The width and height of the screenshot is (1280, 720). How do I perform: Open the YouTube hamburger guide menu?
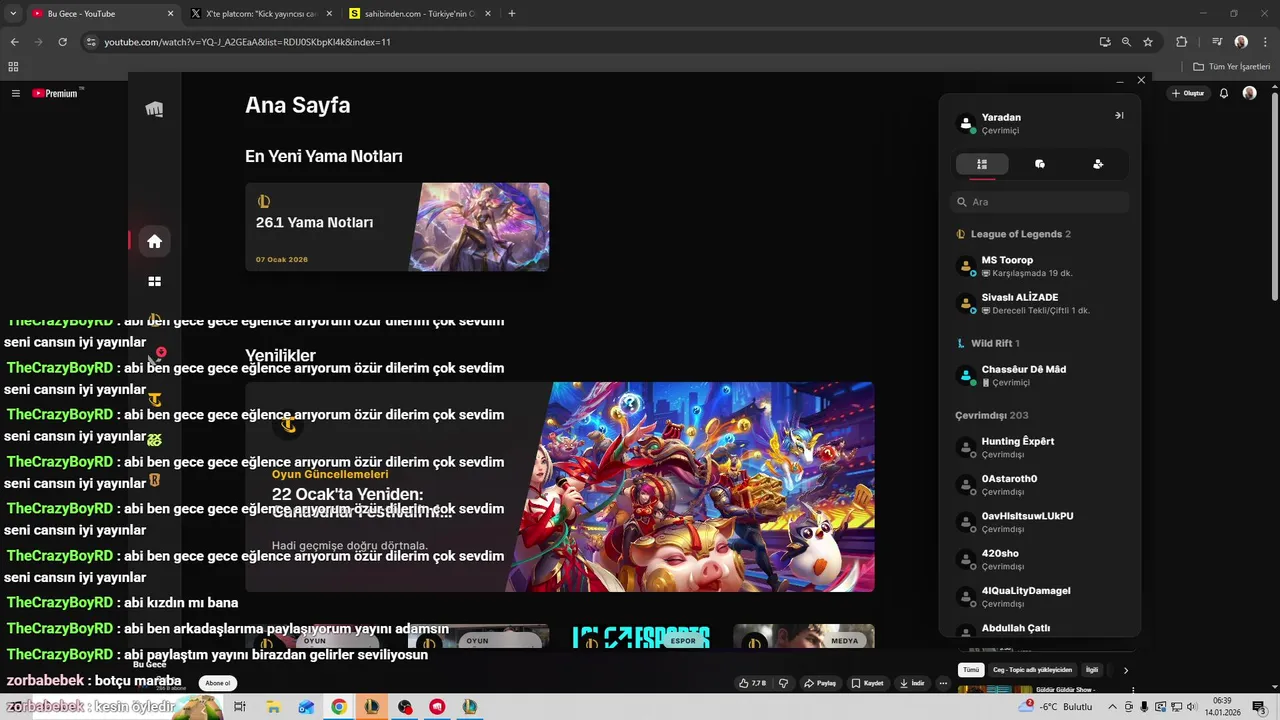16,93
